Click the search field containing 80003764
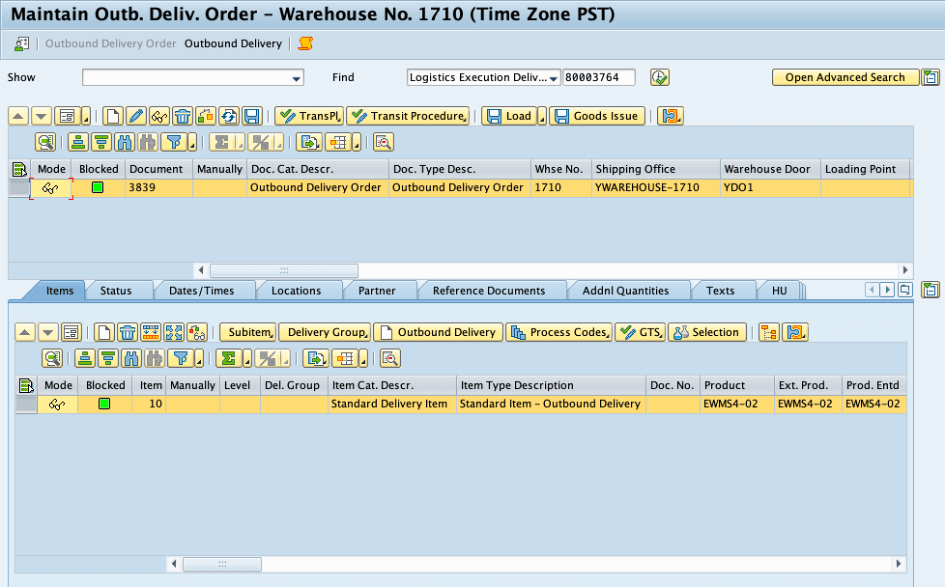This screenshot has height=587, width=945. [598, 77]
